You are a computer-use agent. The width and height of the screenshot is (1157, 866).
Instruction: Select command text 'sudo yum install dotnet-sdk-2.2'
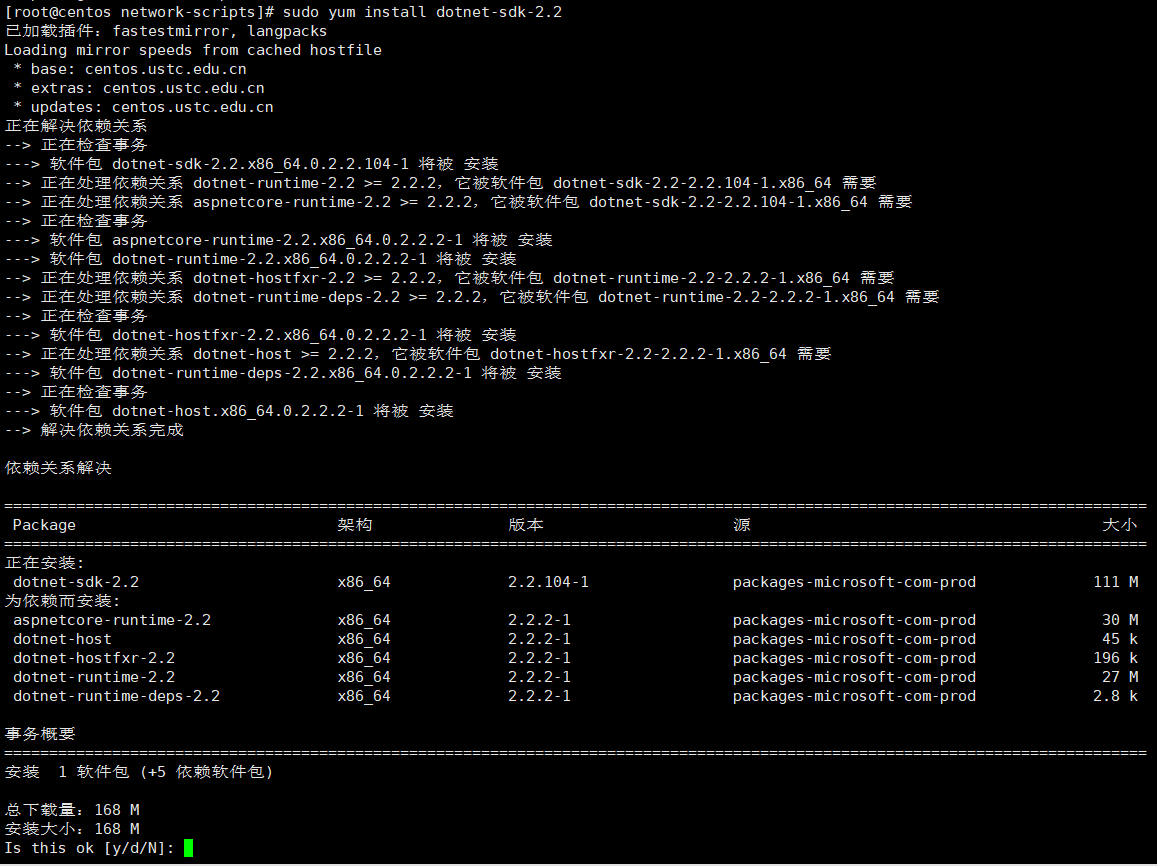(x=422, y=12)
